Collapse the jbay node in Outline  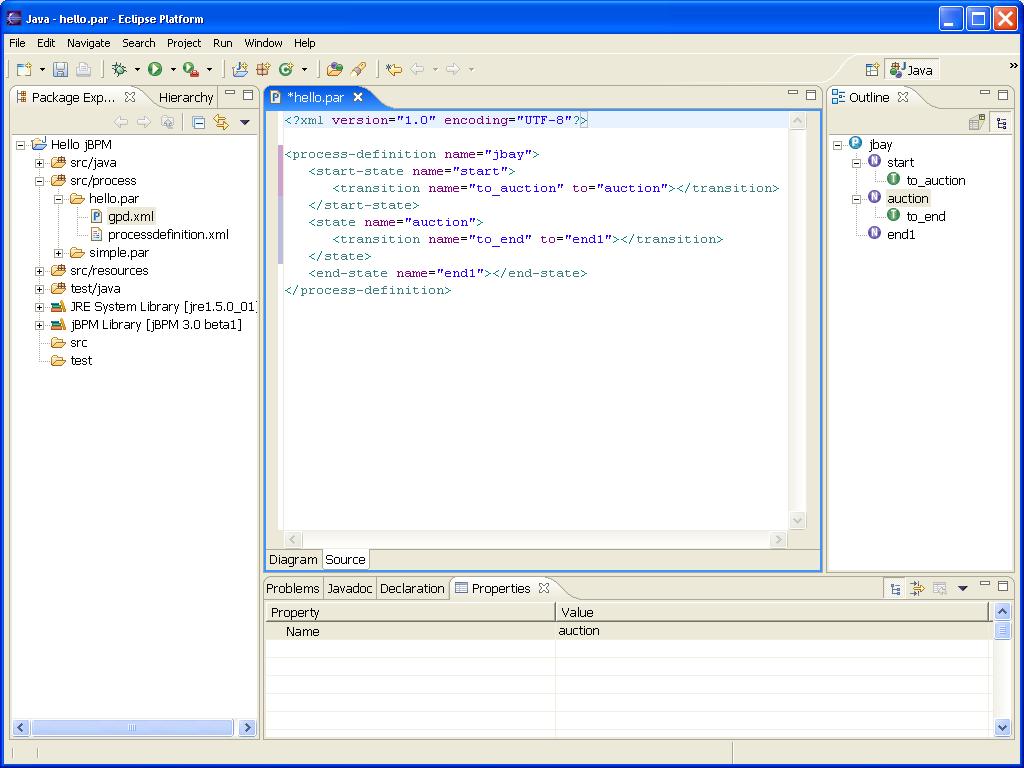pyautogui.click(x=838, y=146)
